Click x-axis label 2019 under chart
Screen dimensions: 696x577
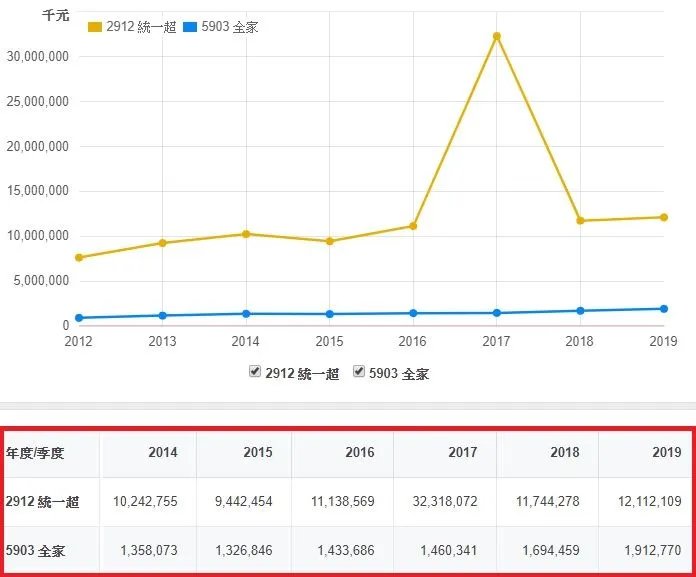point(663,341)
